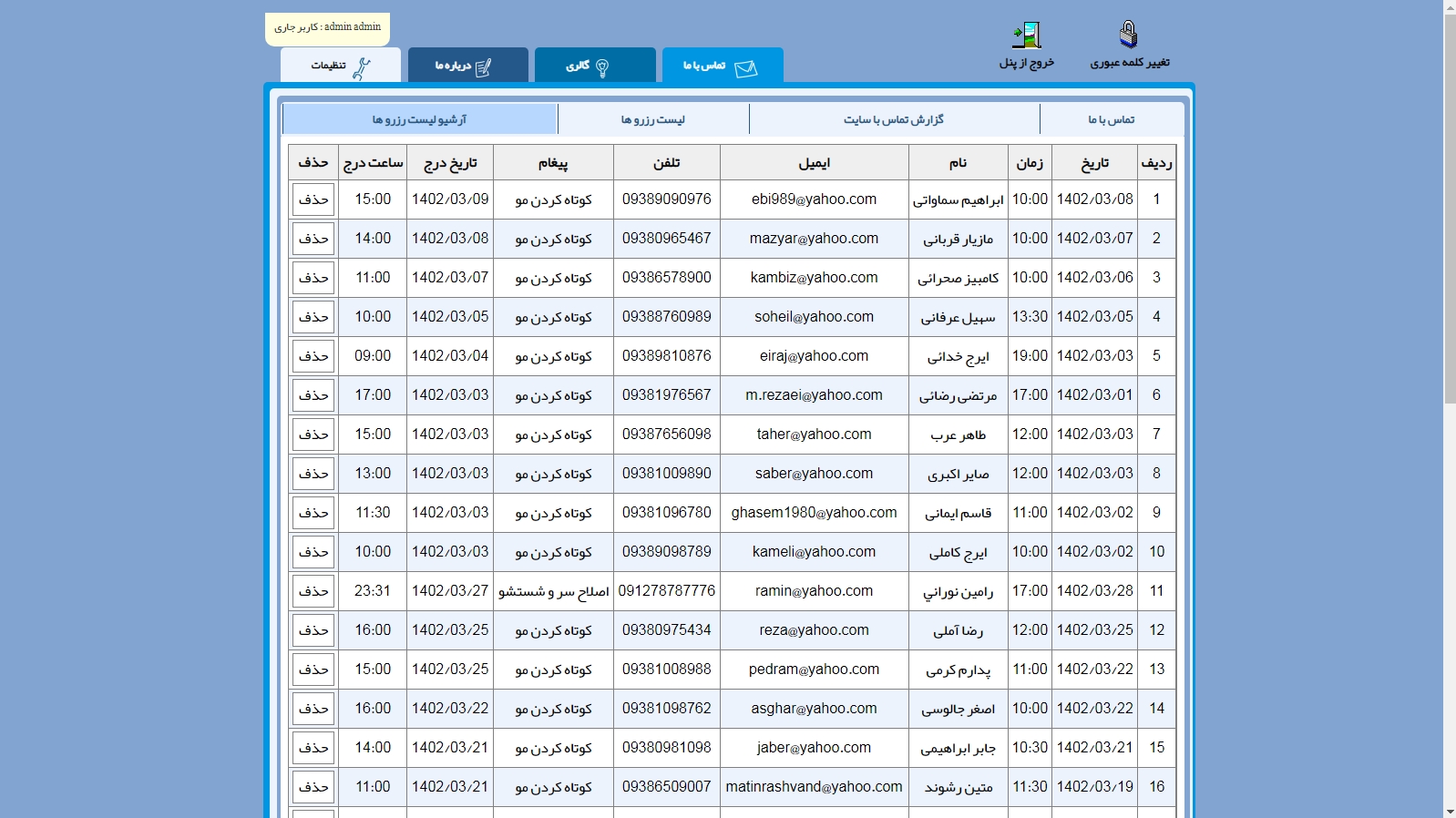Click name 'رامین نورانی' cell
The image size is (1456, 818).
point(959,591)
